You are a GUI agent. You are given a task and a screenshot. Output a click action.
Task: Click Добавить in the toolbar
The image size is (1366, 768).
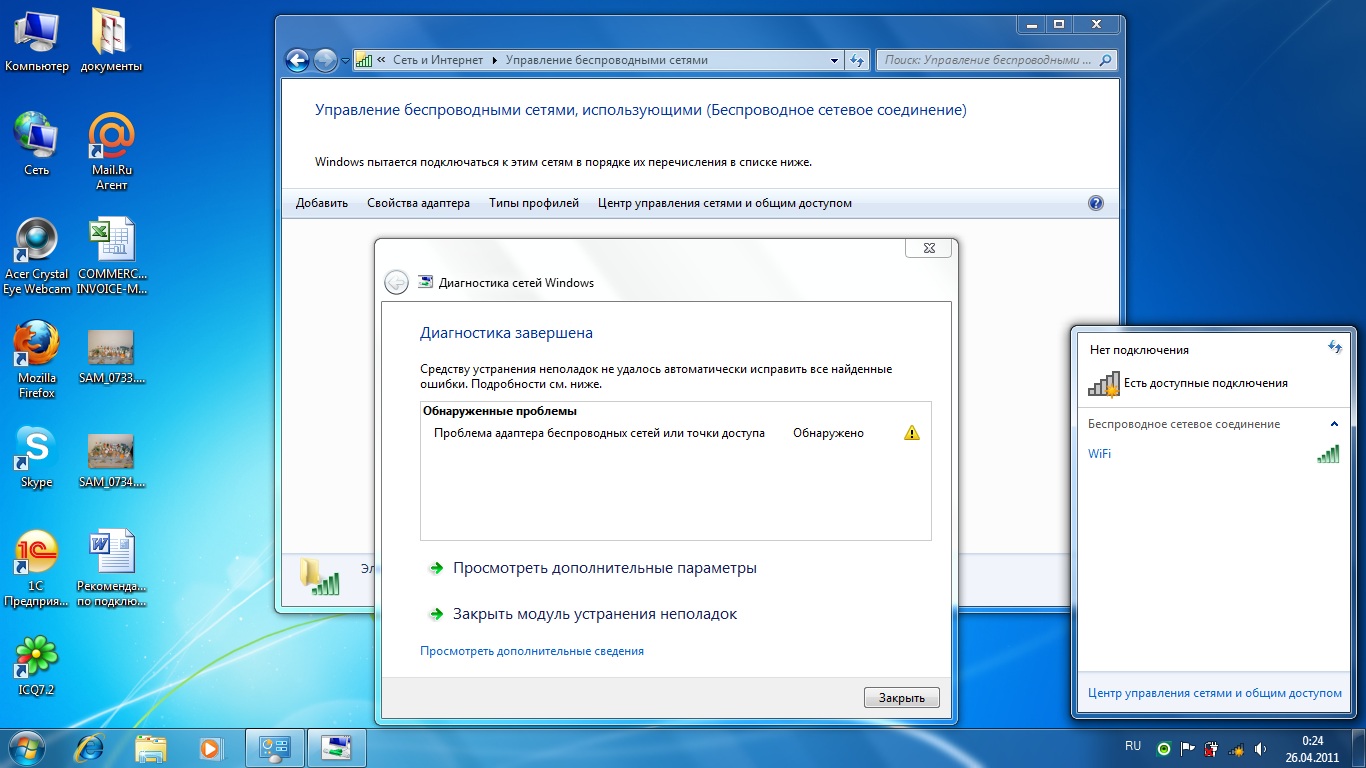click(x=322, y=203)
